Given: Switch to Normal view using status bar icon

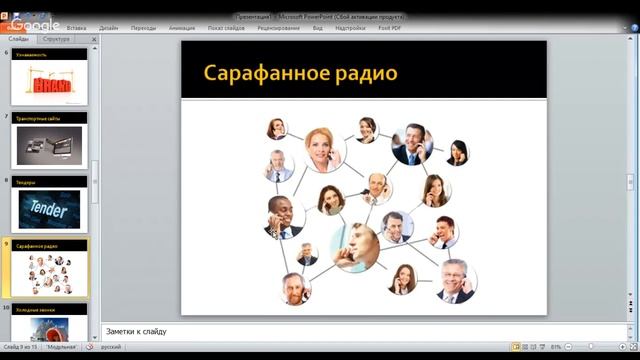Looking at the screenshot, I should 516,347.
